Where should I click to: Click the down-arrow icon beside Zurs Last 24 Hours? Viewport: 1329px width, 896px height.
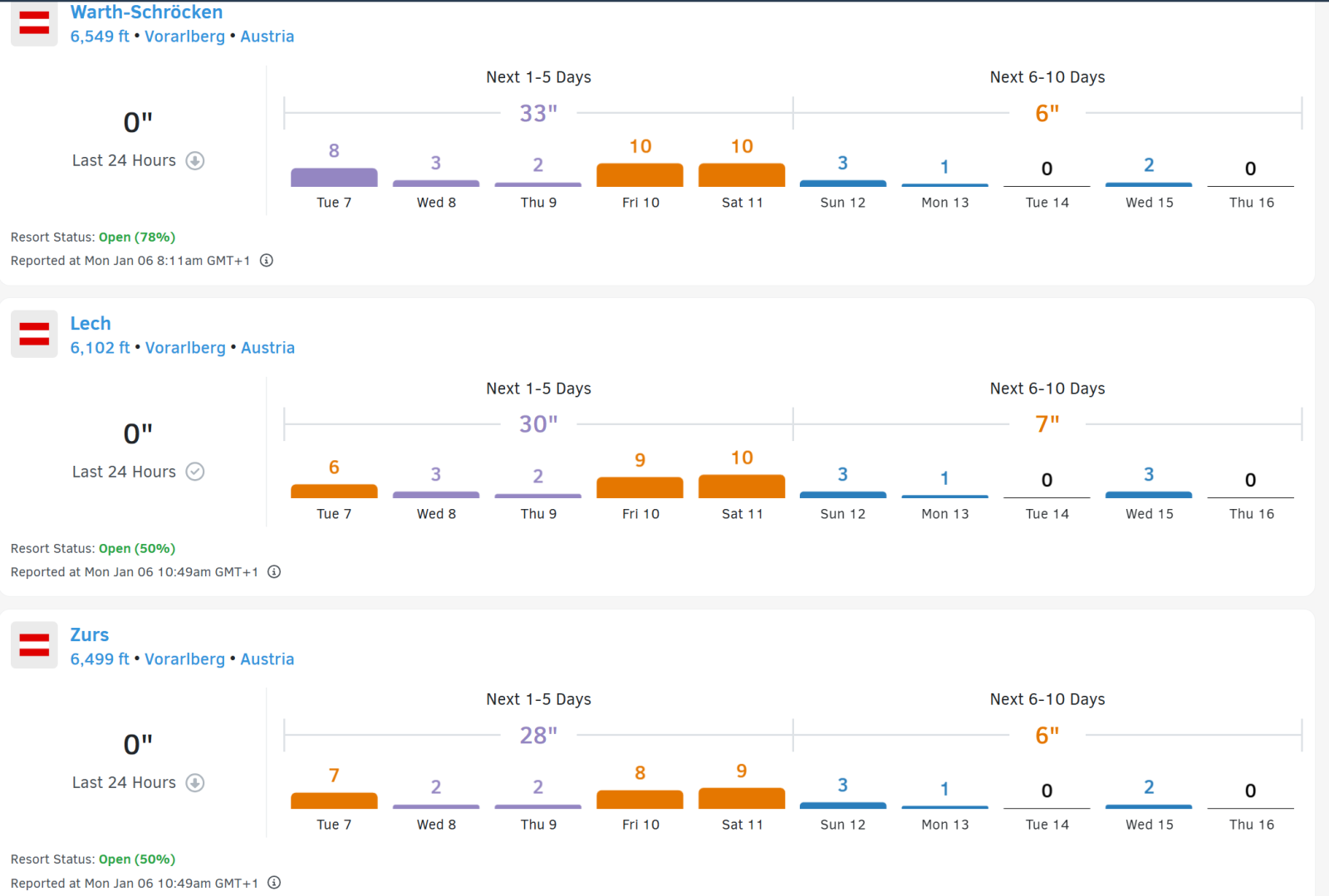(x=195, y=782)
